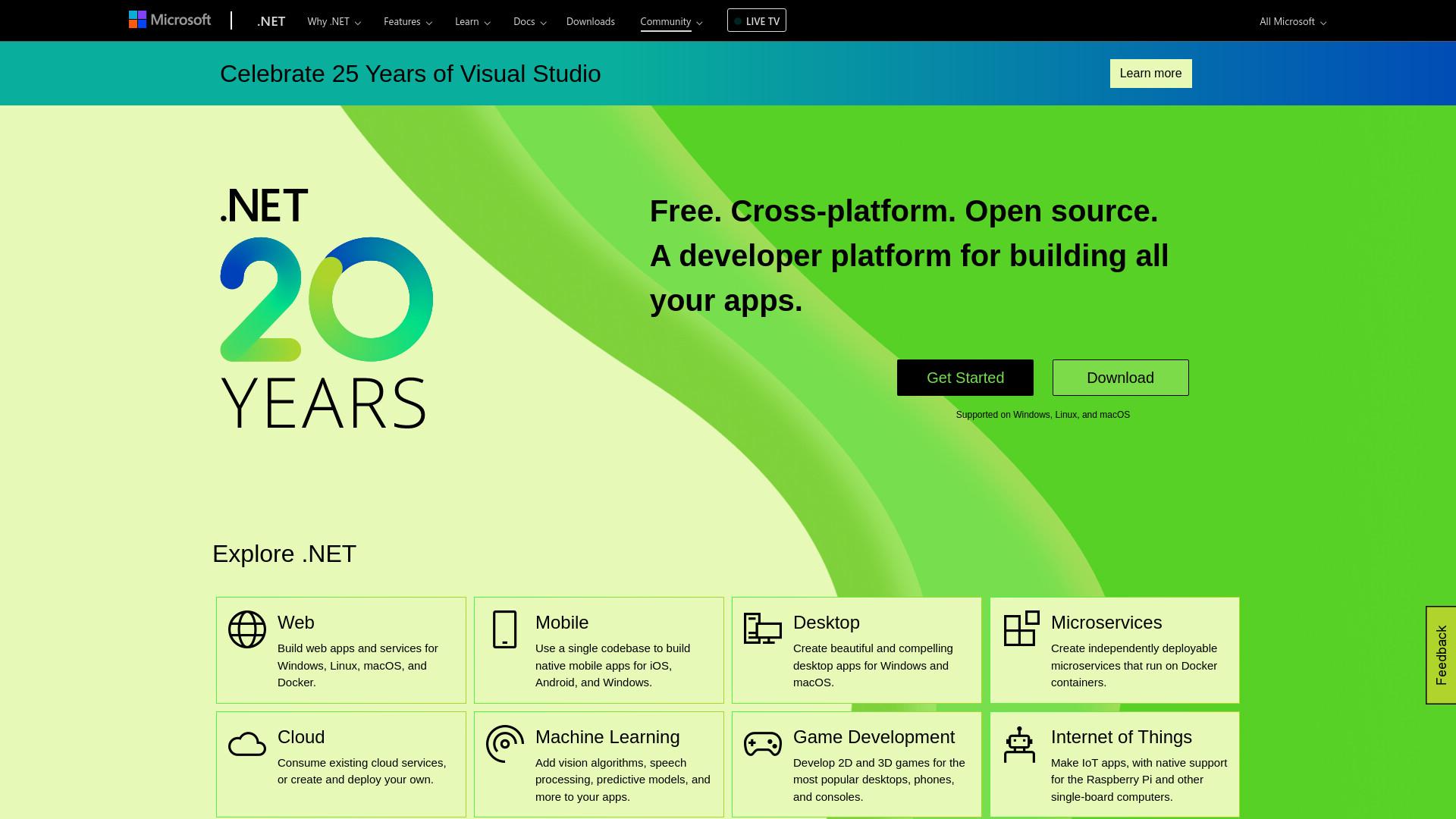Click the 'Explore .NET' heading
The image size is (1456, 819).
pos(284,554)
